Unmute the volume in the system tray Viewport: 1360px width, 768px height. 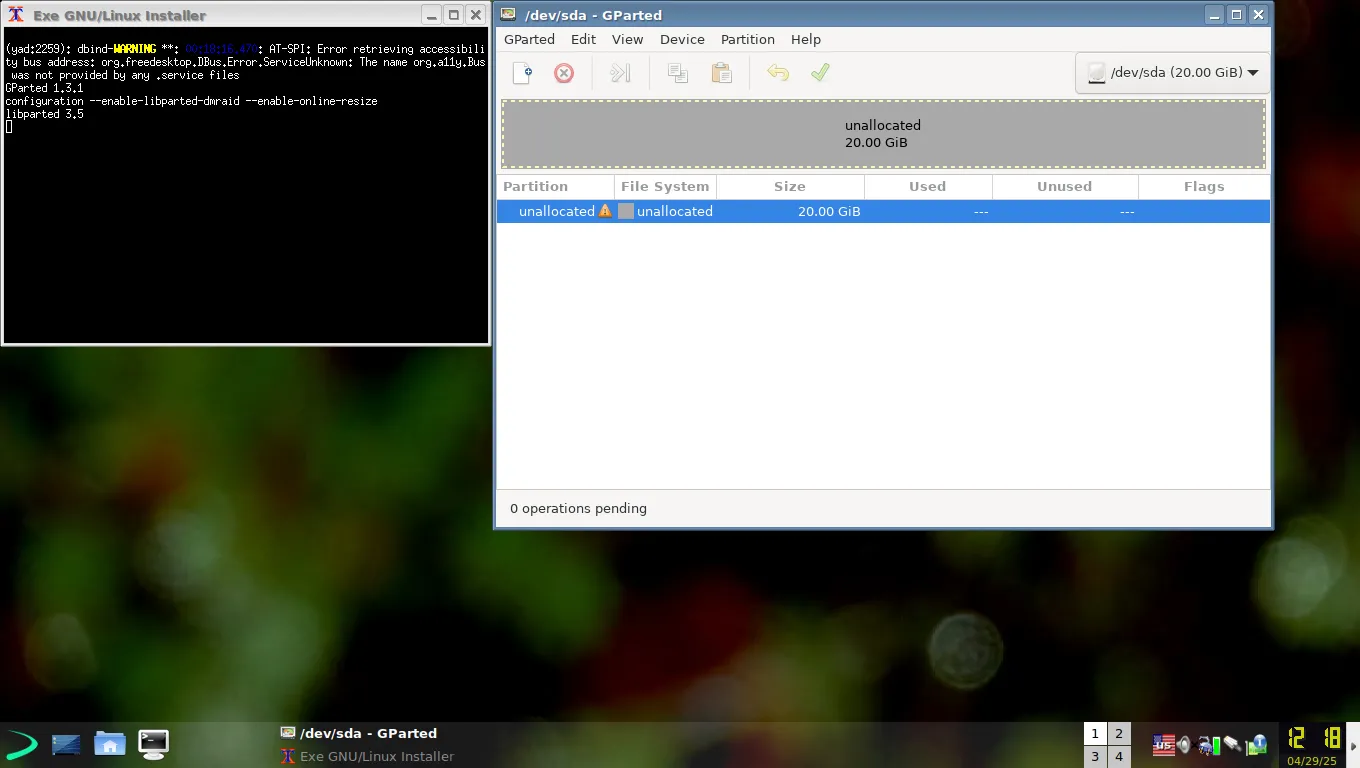1184,744
